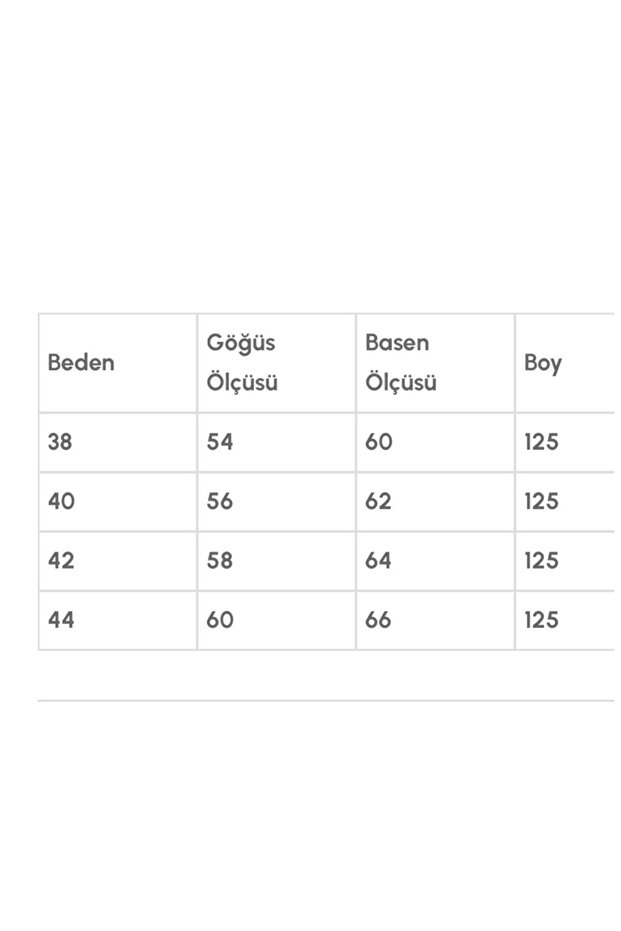Click size 44 in the Beden column
Screen dimensions: 621x931
pyautogui.click(x=61, y=619)
